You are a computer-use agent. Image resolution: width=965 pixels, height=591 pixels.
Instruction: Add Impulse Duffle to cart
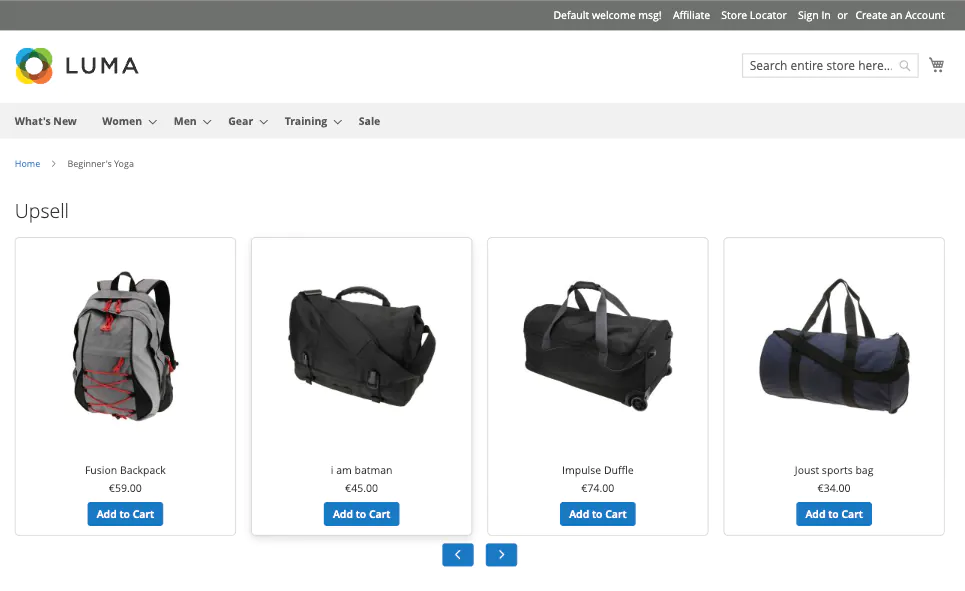pyautogui.click(x=598, y=514)
